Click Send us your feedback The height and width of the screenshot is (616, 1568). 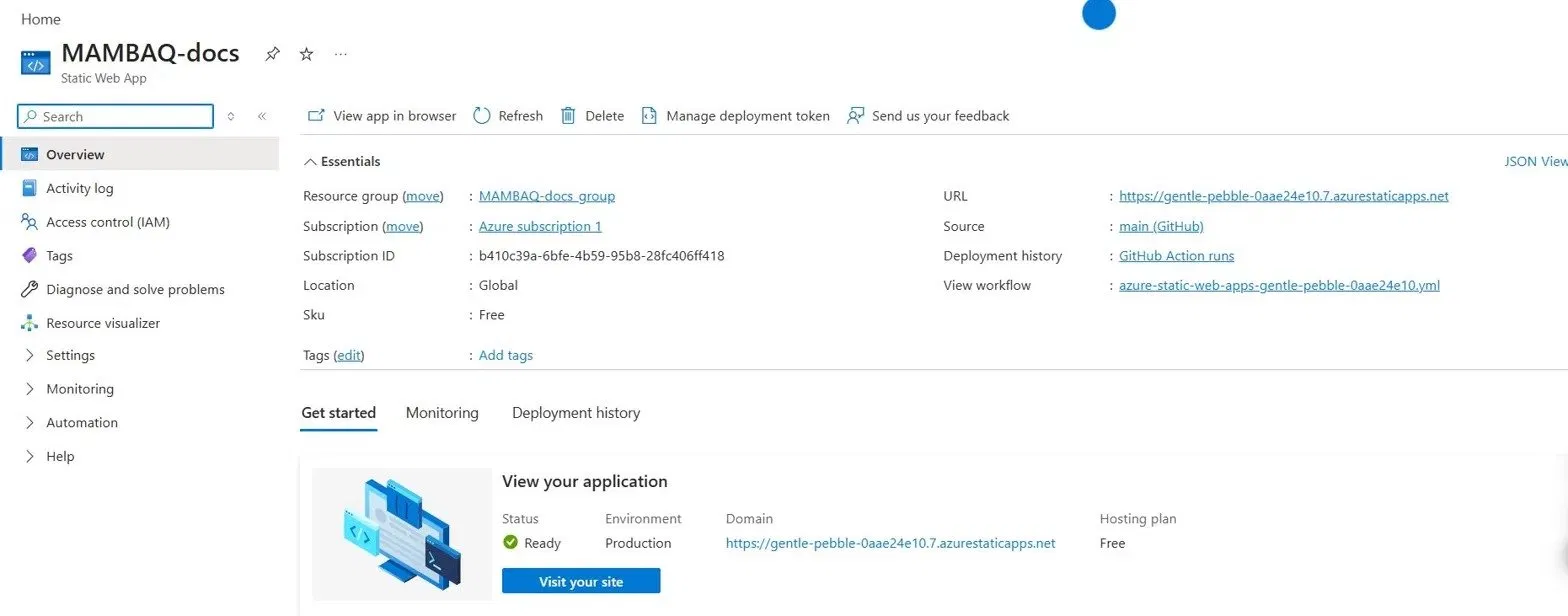pyautogui.click(x=928, y=116)
